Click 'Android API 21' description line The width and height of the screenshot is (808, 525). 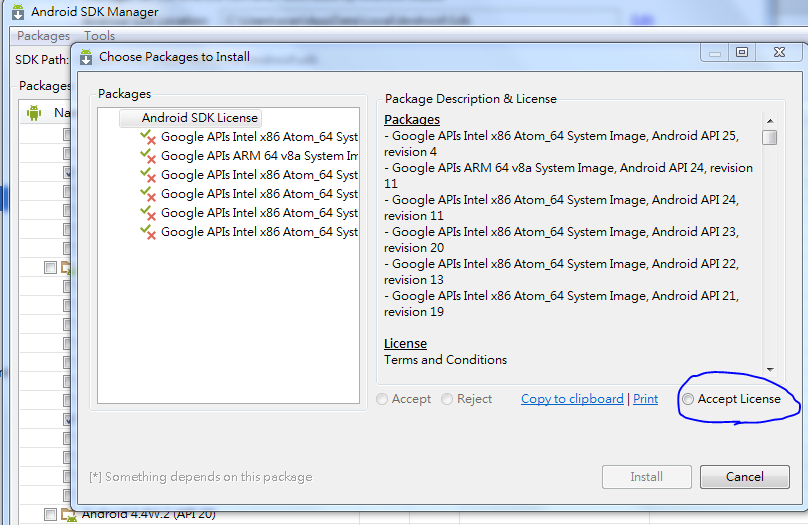(562, 303)
